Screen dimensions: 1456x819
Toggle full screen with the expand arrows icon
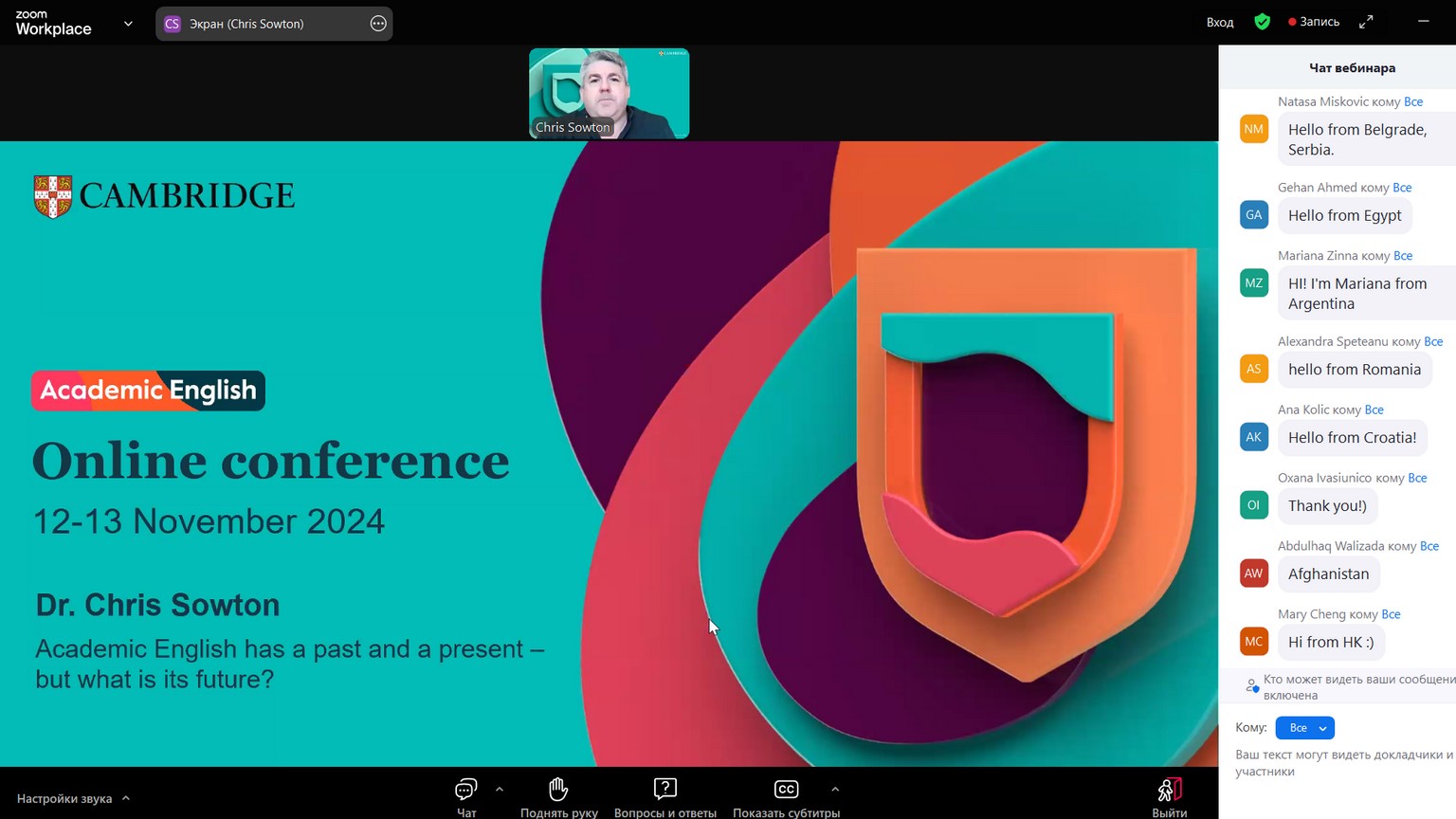1366,22
